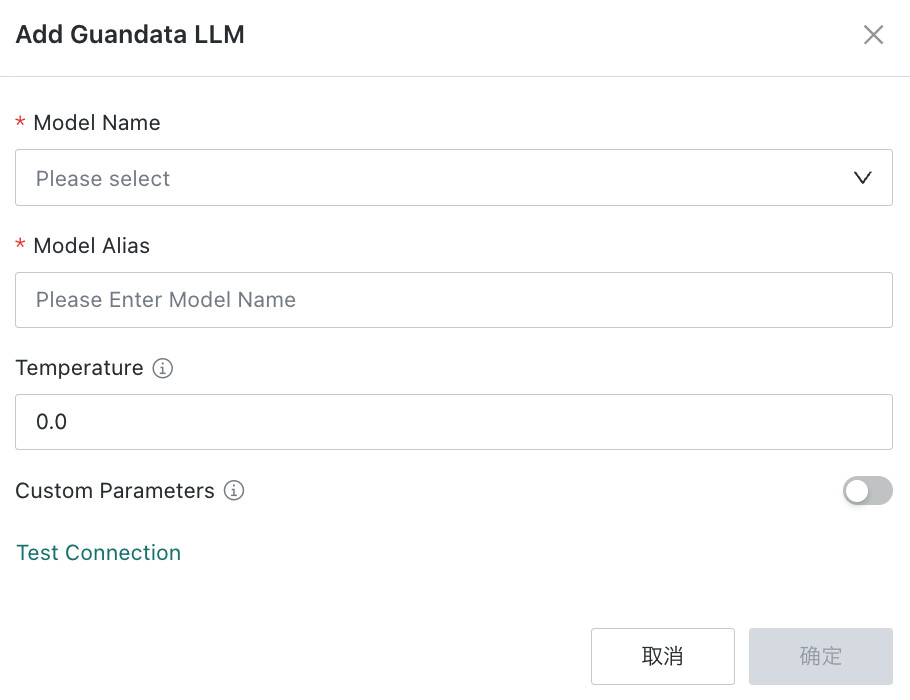The width and height of the screenshot is (910, 700).
Task: Click the Model Alias text field
Action: pos(454,300)
